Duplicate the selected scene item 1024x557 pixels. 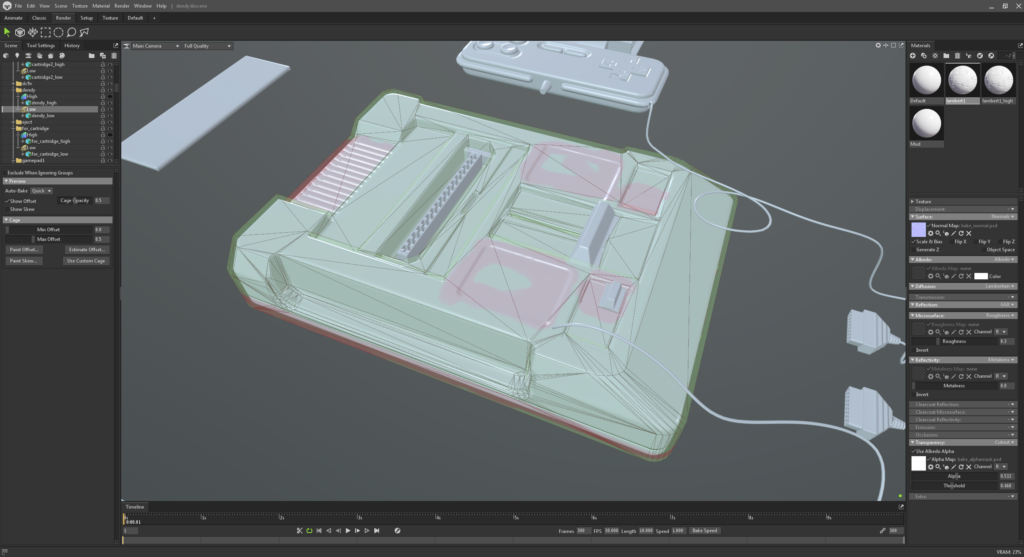[x=103, y=56]
